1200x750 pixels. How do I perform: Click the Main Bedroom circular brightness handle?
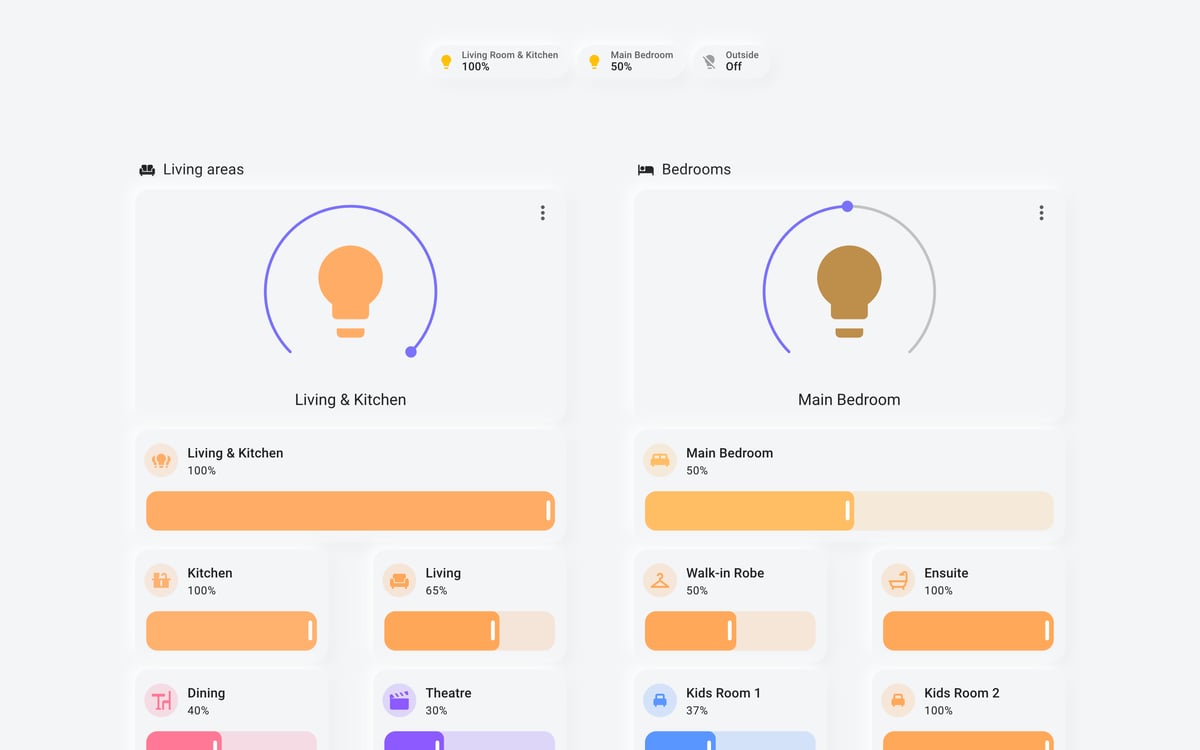click(x=847, y=206)
